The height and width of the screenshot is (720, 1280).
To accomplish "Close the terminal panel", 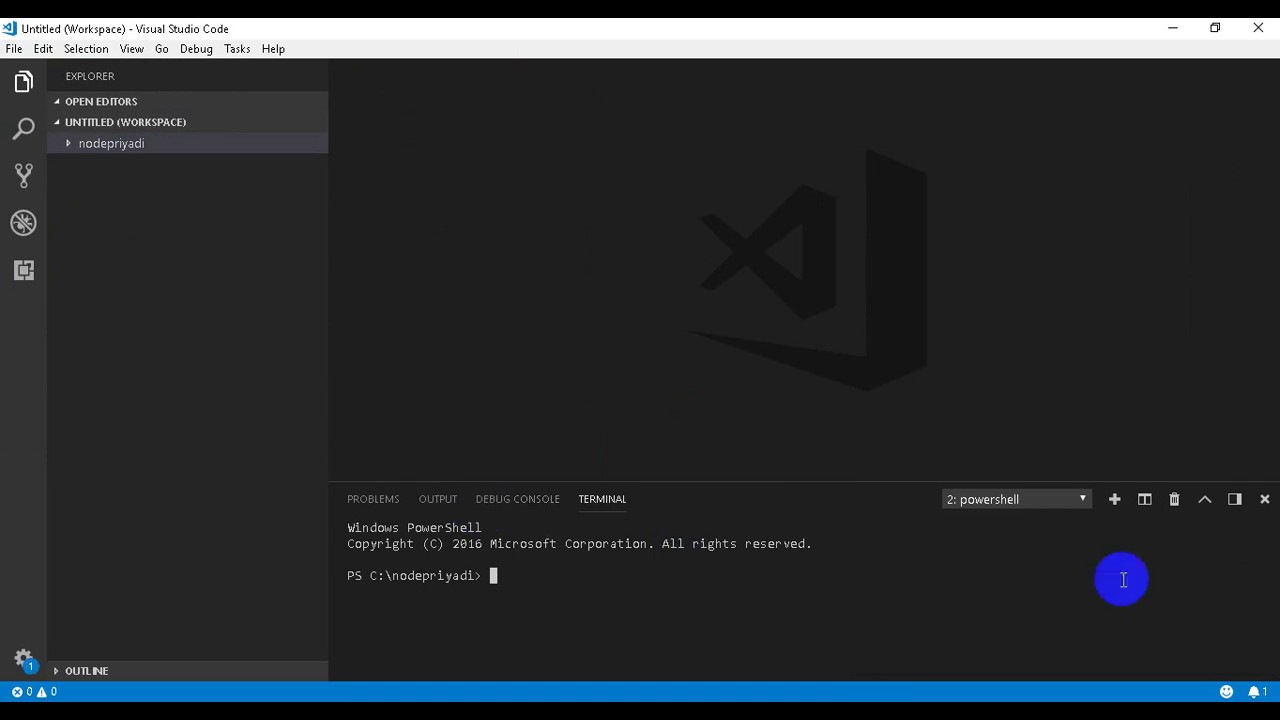I will (1264, 499).
